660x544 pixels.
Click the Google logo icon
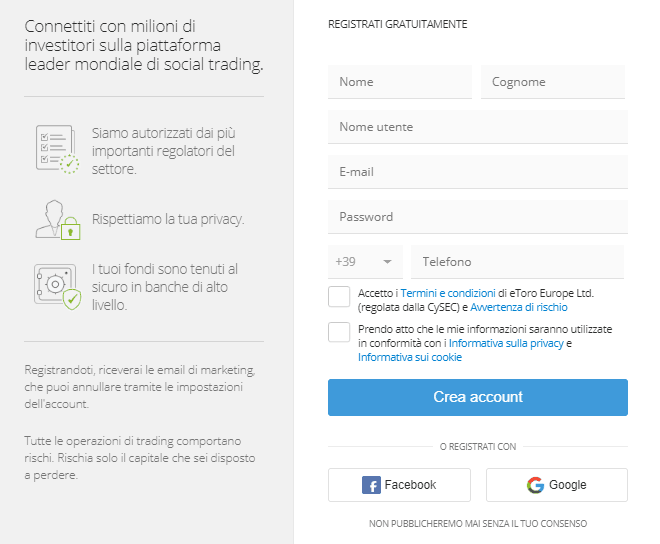[535, 485]
